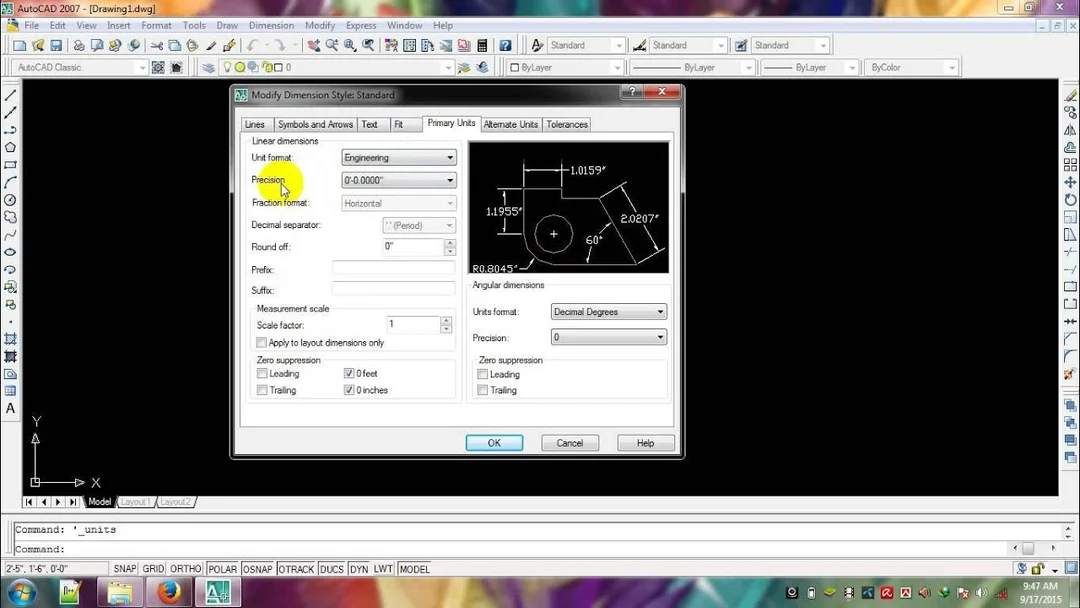Select the Polygon draw tool
The image size is (1080, 608).
[10, 147]
